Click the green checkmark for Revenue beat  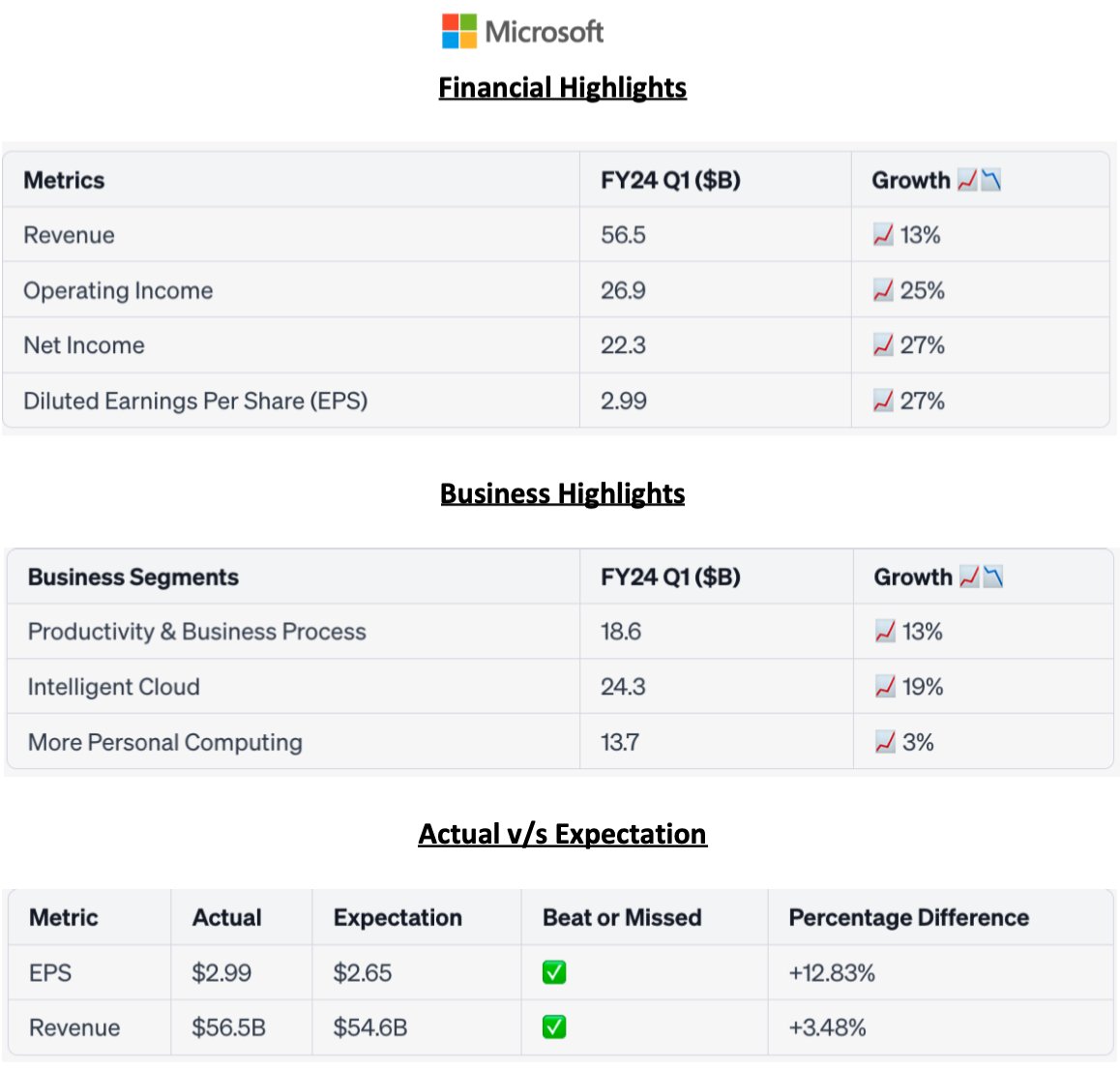pos(553,1027)
